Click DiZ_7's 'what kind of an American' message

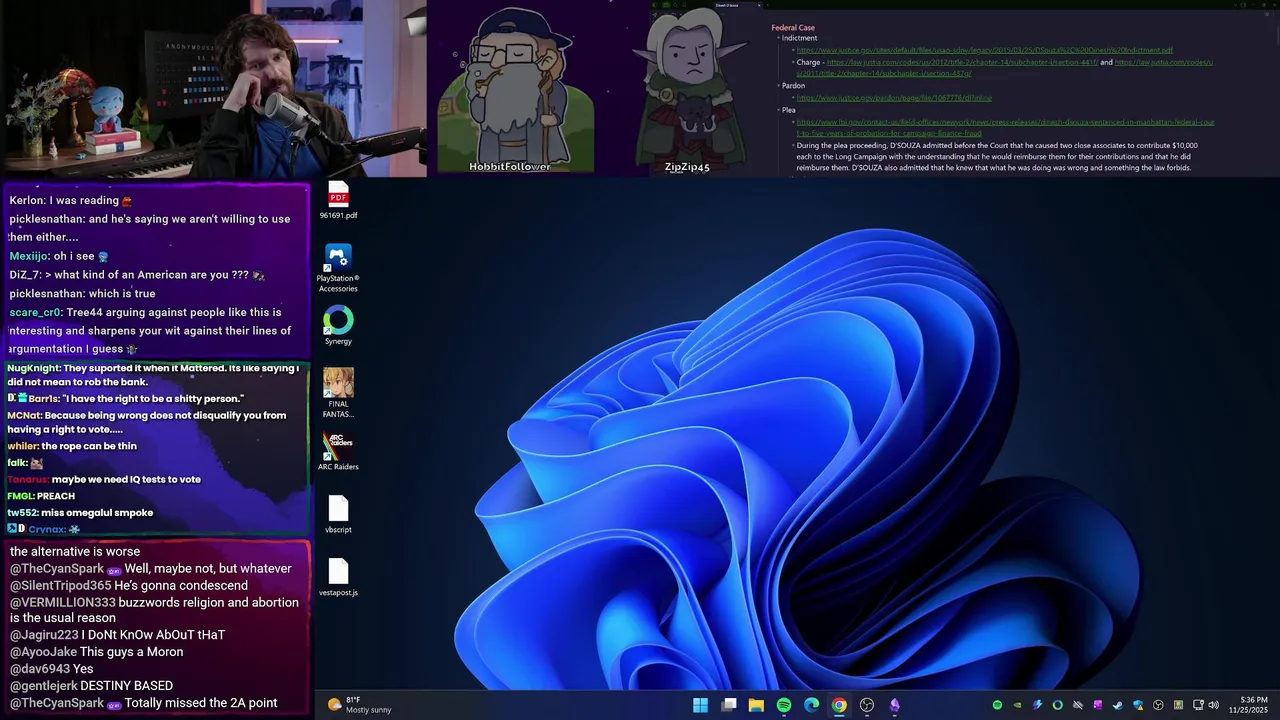pos(137,275)
